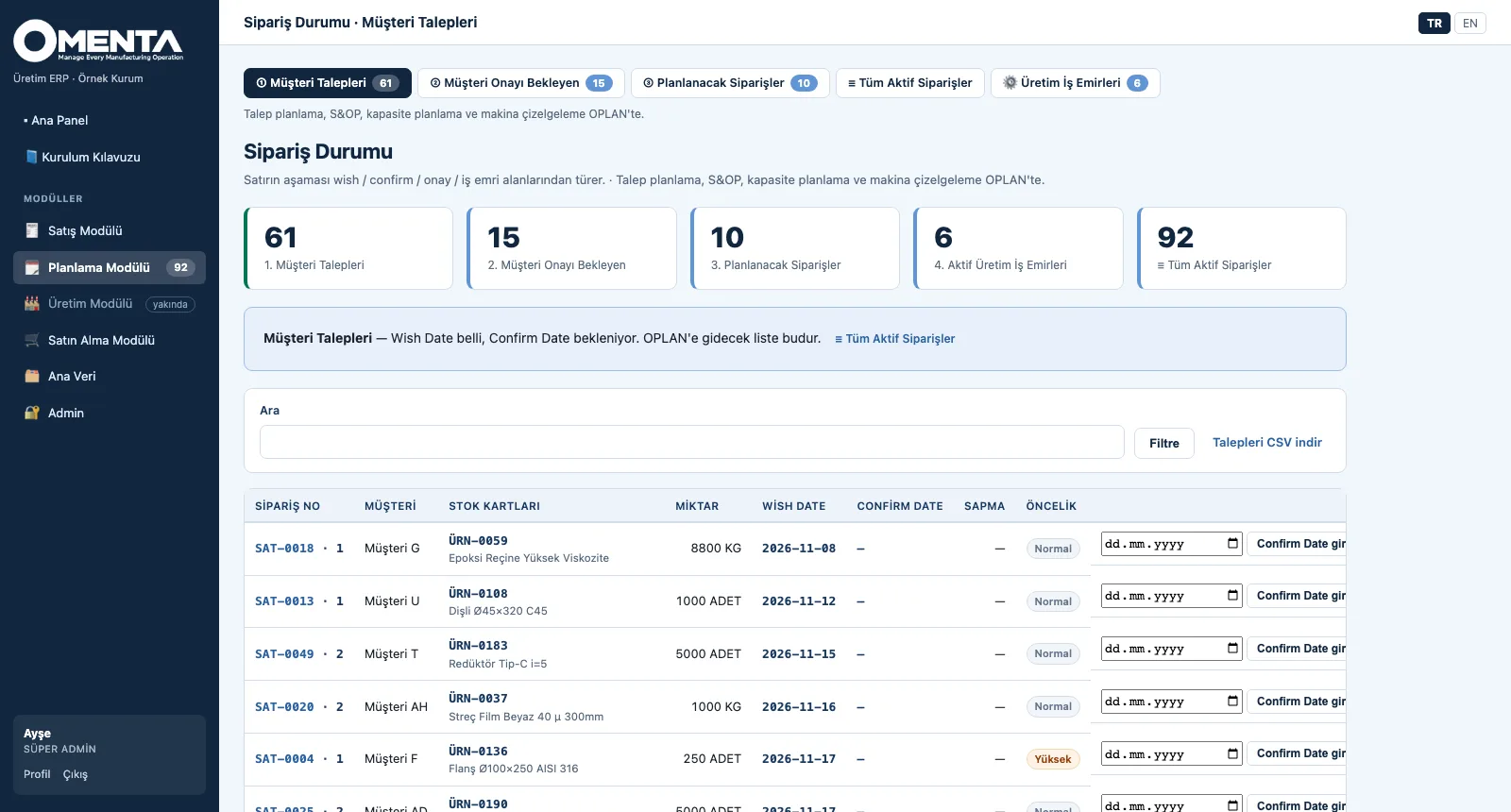
Task: Open the Profil link
Action: (37, 774)
